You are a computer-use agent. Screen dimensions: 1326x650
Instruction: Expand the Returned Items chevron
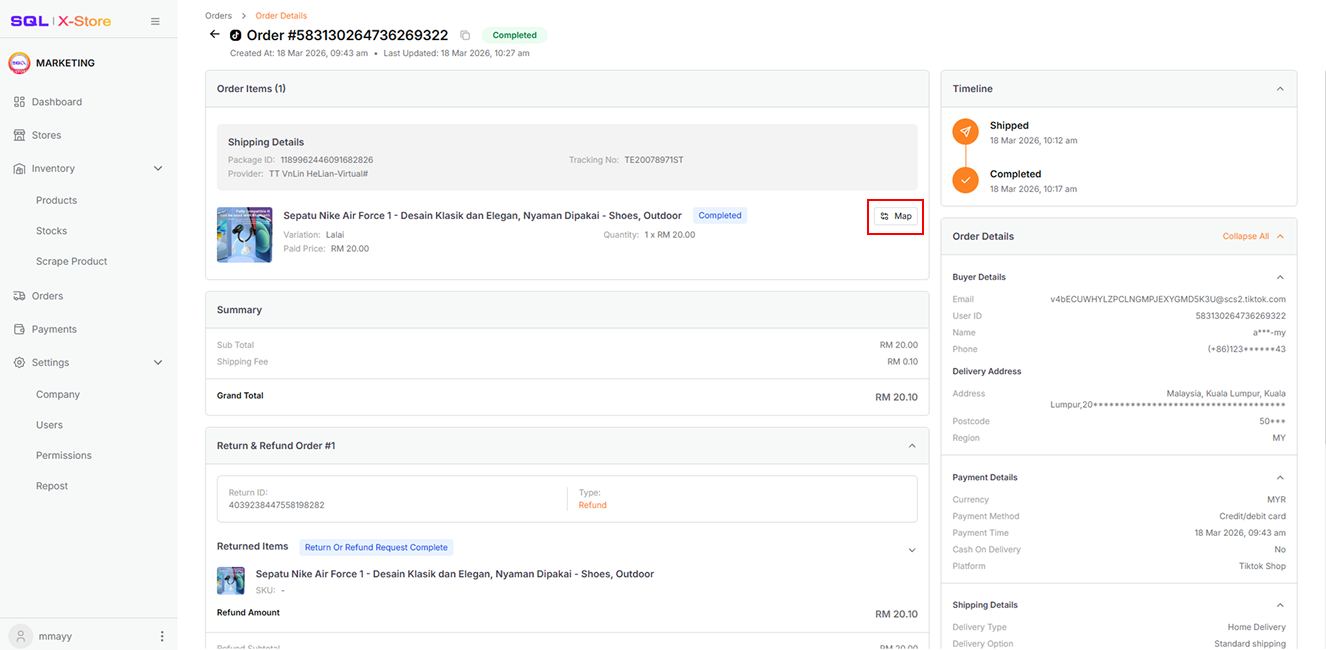pyautogui.click(x=912, y=550)
